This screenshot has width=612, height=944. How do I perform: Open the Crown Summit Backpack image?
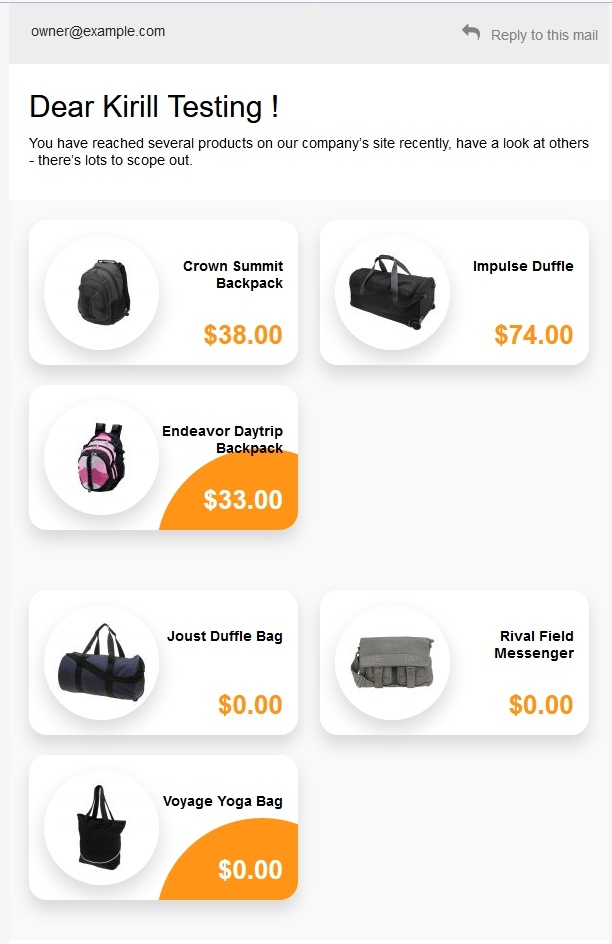click(102, 293)
